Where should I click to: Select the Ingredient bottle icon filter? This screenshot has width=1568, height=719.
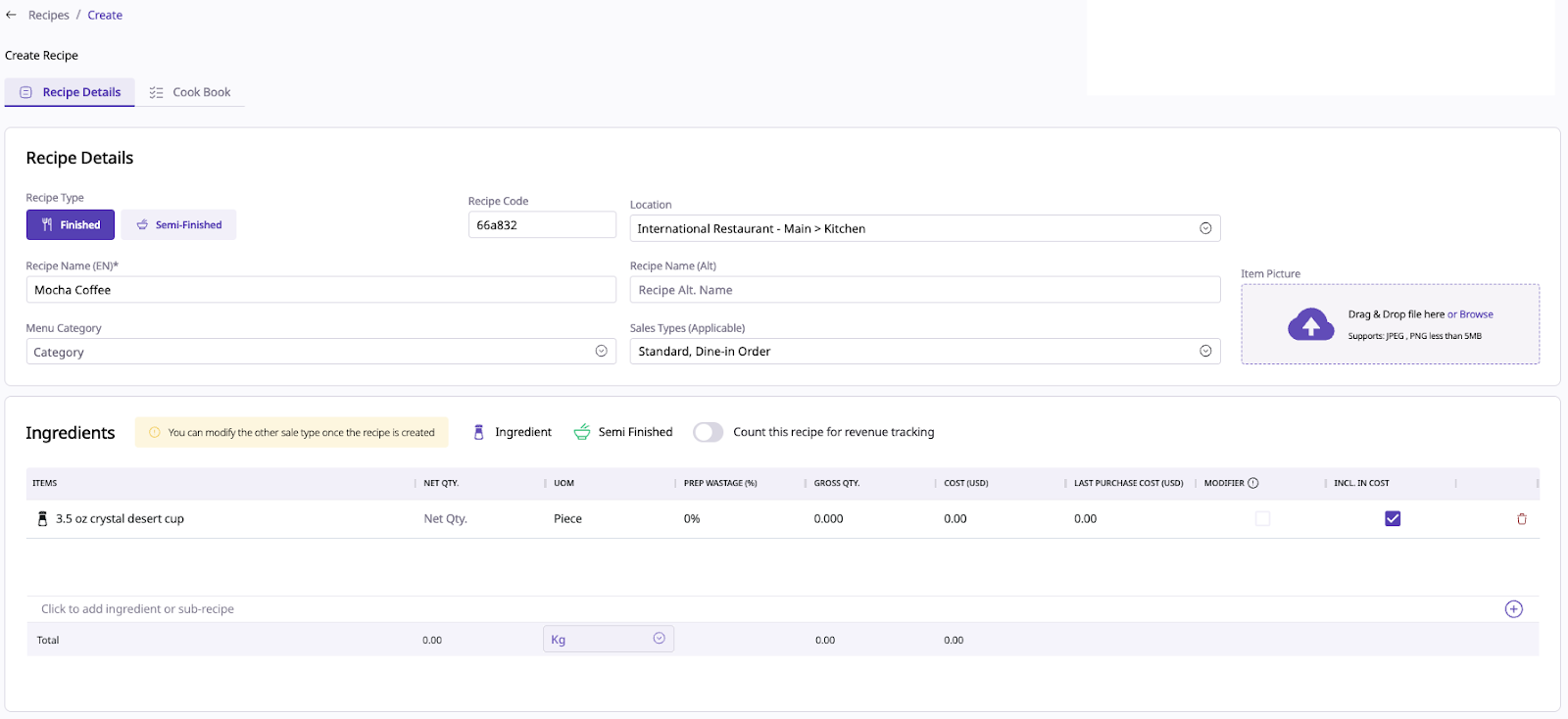pyautogui.click(x=479, y=432)
